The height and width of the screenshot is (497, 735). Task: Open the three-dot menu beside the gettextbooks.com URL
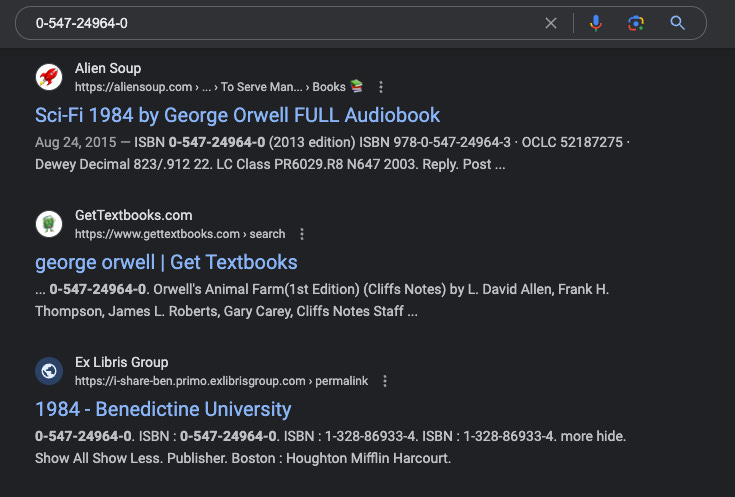pos(302,234)
